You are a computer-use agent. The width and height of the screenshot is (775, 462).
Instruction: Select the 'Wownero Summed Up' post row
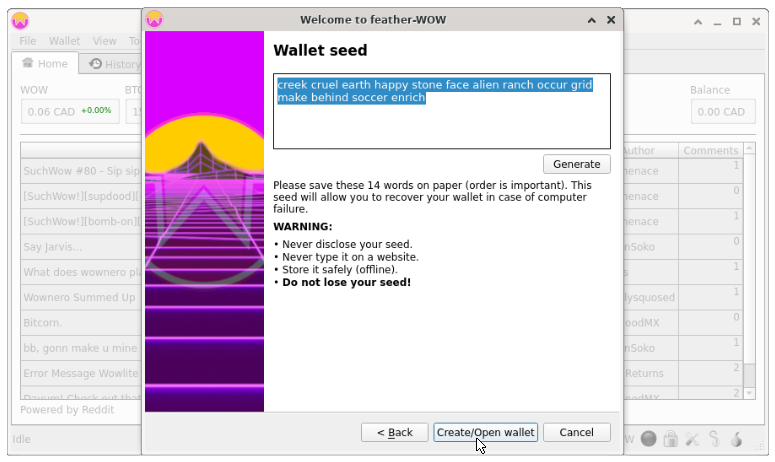click(x=82, y=297)
